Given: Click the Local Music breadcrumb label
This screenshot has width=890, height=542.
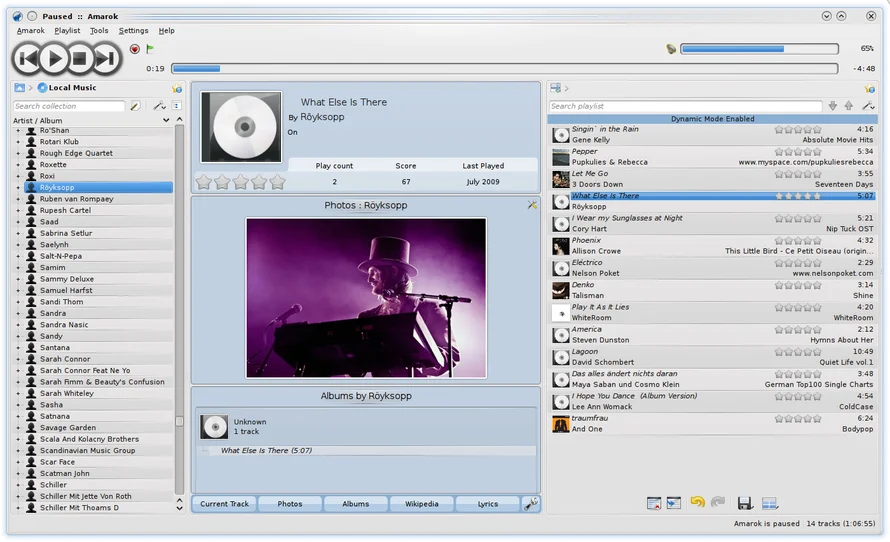Looking at the screenshot, I should 72,87.
